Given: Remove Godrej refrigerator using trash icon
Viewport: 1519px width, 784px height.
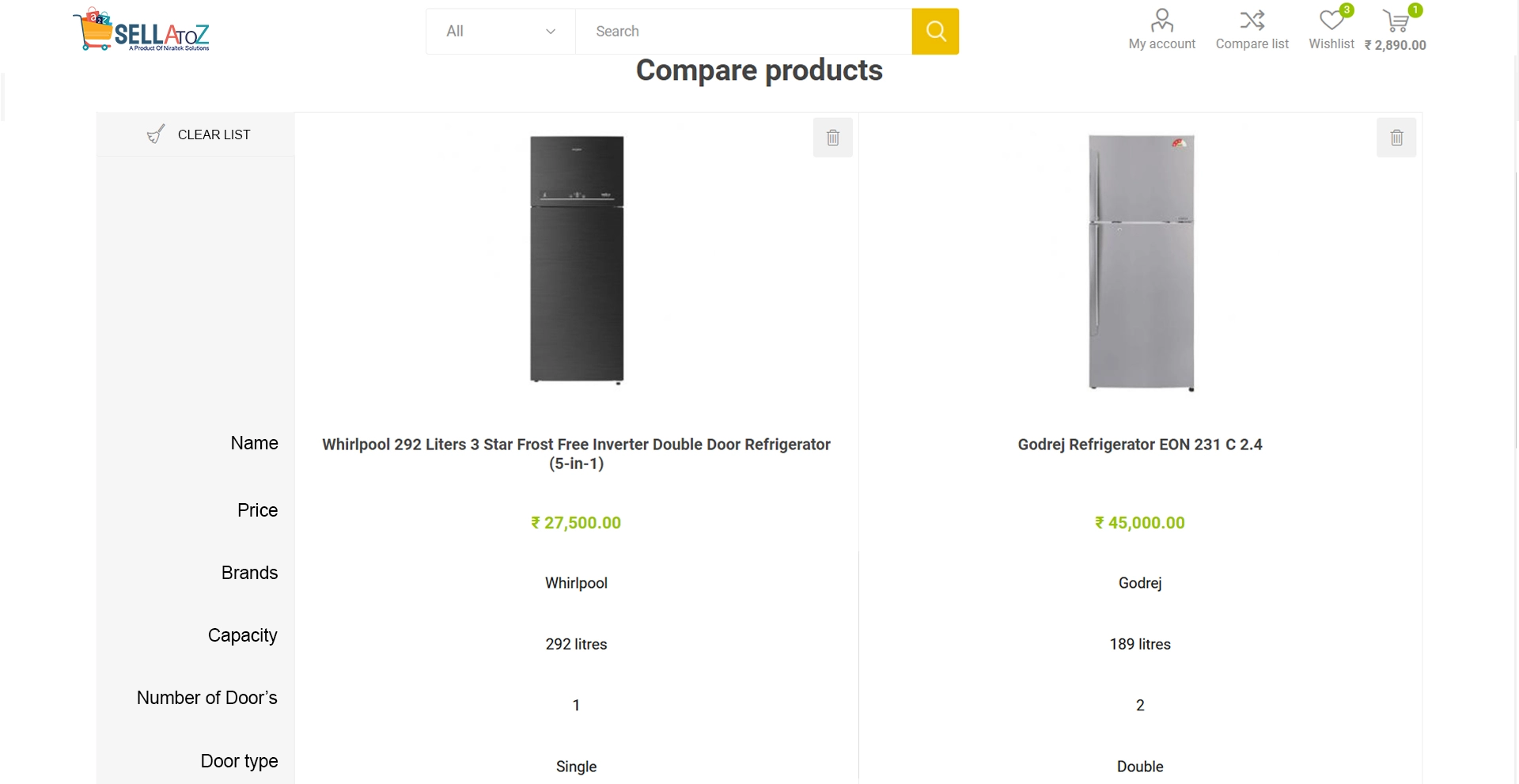Looking at the screenshot, I should [1396, 138].
